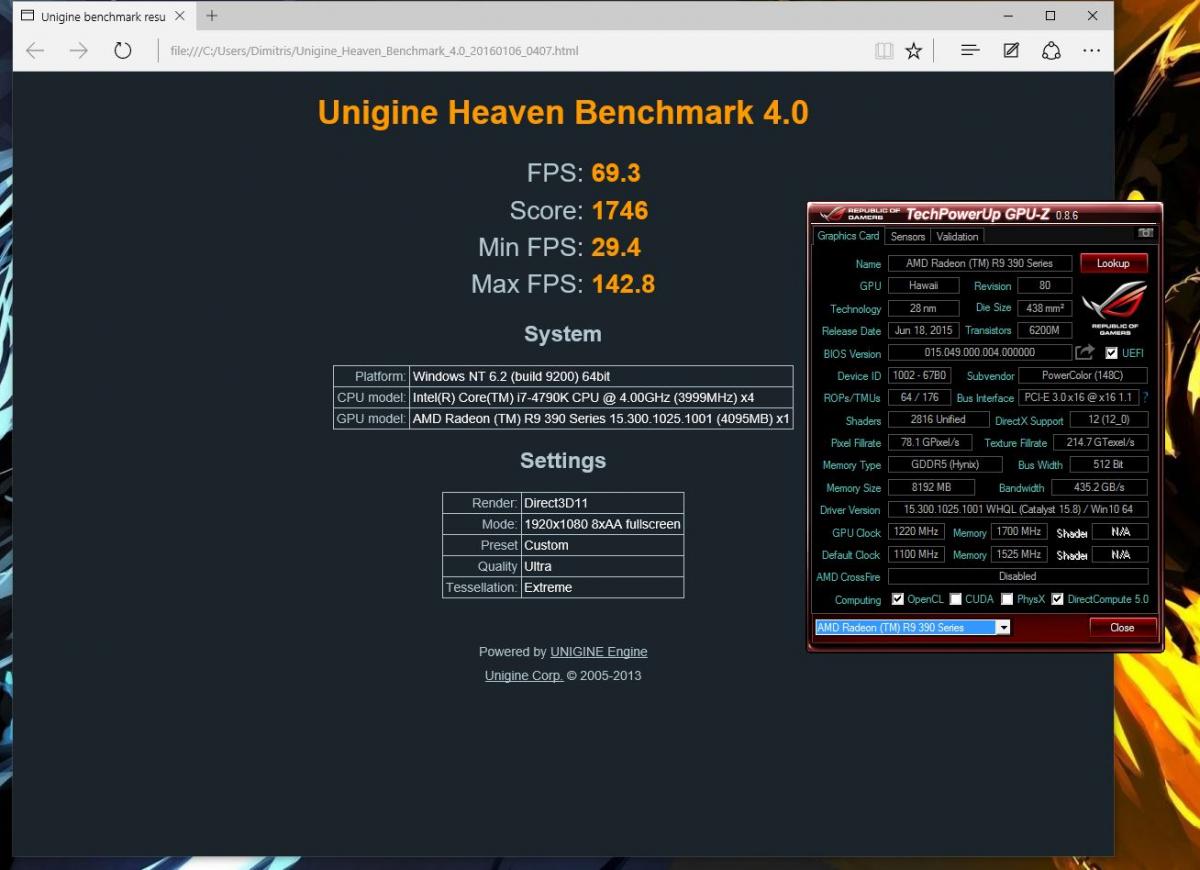Toggle the DirectCompute 5.0 checkbox
Screen dimensions: 1200x870
tap(1057, 600)
